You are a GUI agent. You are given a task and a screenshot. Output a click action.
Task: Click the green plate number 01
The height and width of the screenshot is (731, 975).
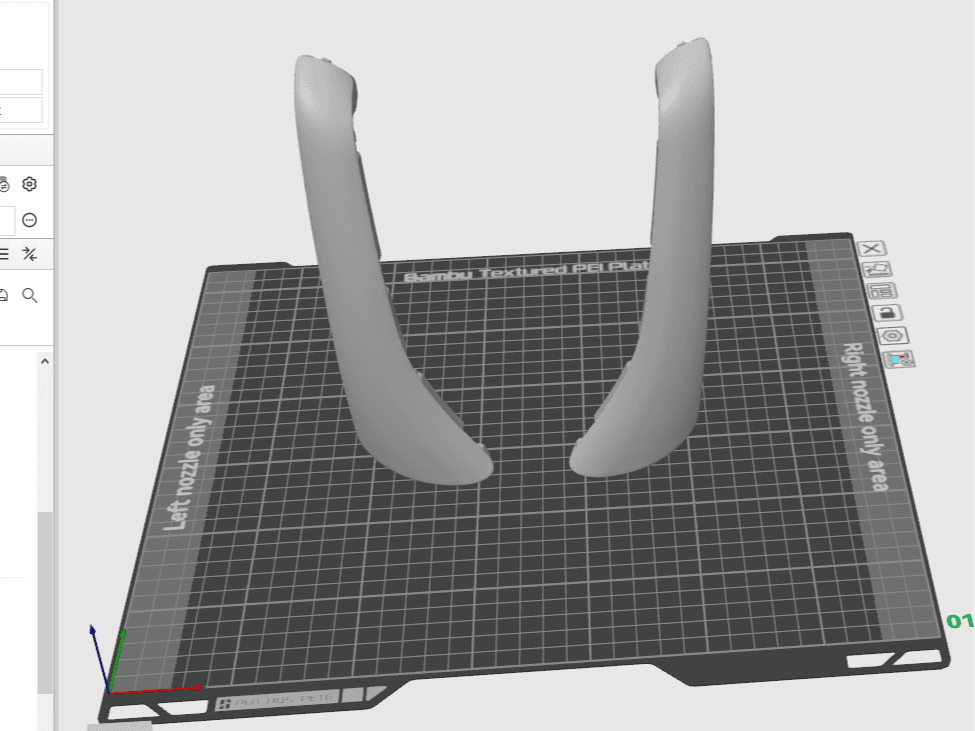point(959,620)
